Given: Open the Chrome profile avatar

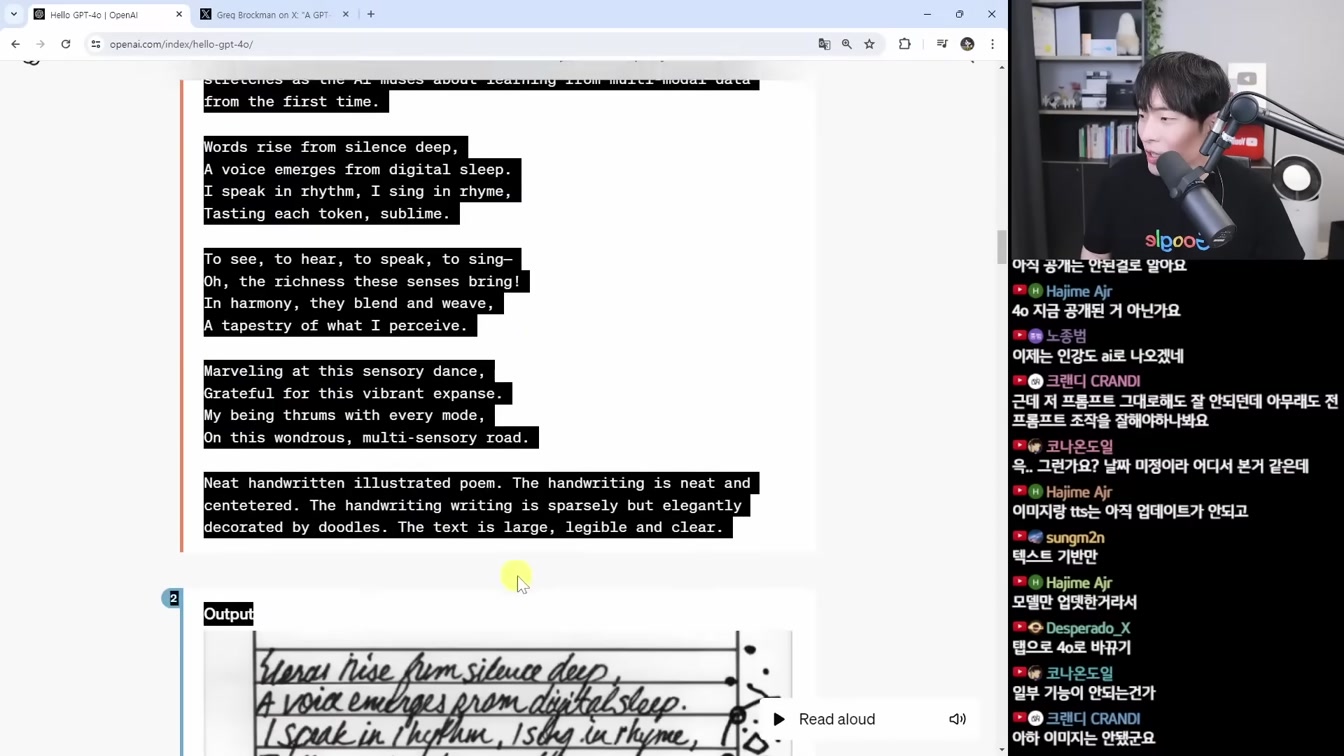Looking at the screenshot, I should (x=967, y=44).
